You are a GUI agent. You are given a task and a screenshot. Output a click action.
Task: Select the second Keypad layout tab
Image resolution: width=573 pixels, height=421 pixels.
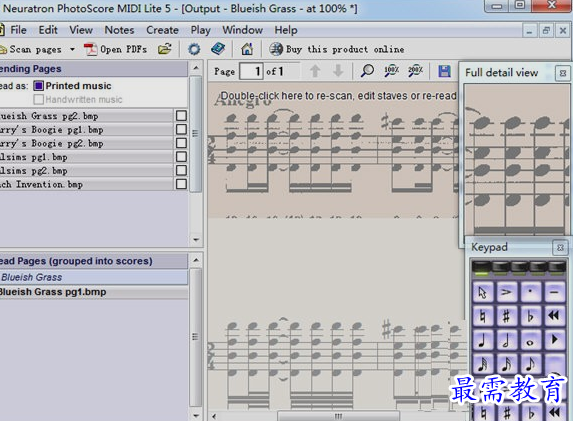(x=500, y=268)
